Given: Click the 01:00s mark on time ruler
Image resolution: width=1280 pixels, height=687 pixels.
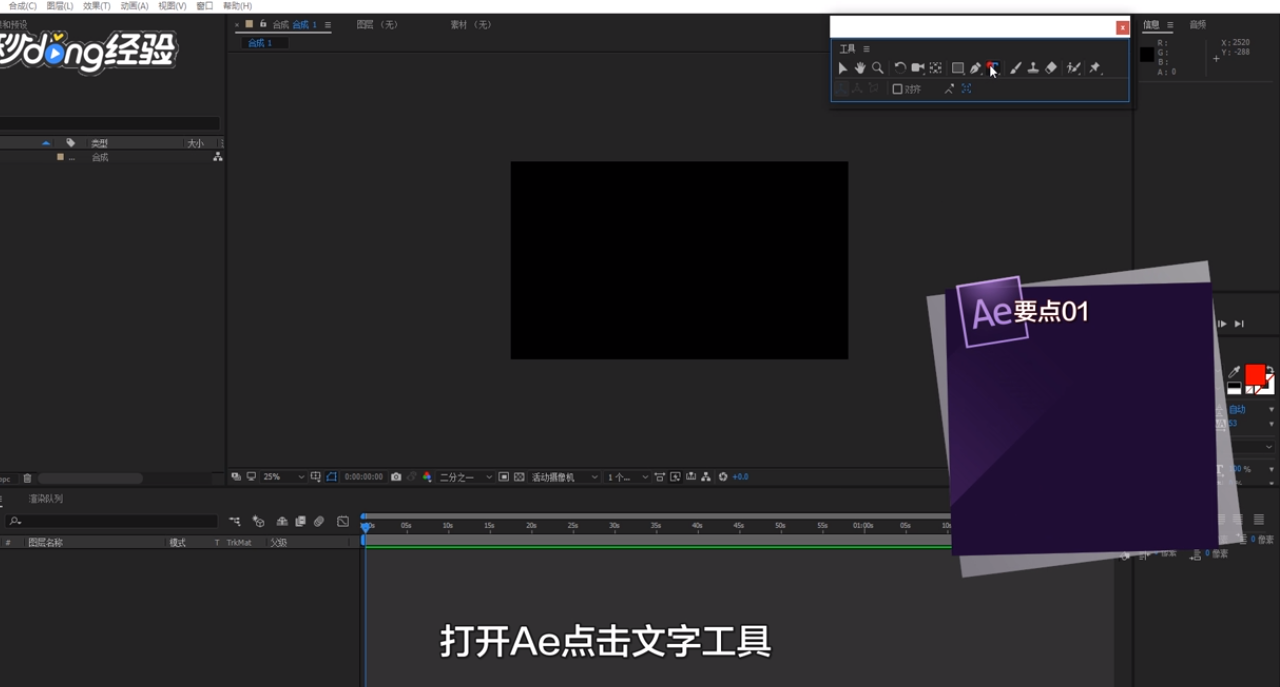Looking at the screenshot, I should click(x=863, y=525).
